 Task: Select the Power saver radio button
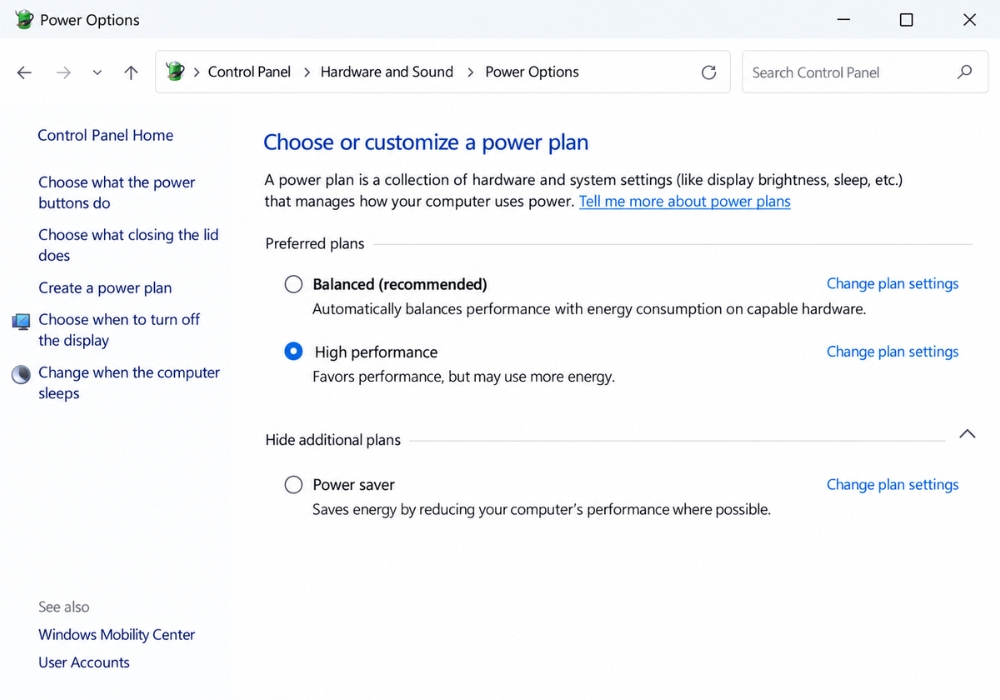[x=293, y=485]
